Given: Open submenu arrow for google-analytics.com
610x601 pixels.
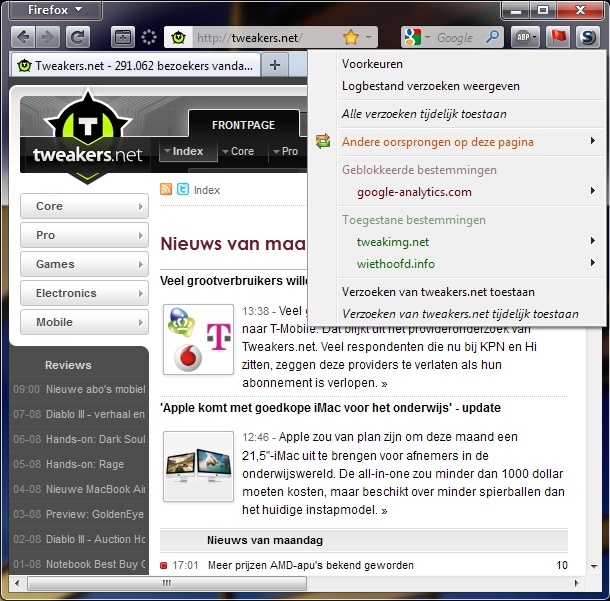Looking at the screenshot, I should coord(592,191).
